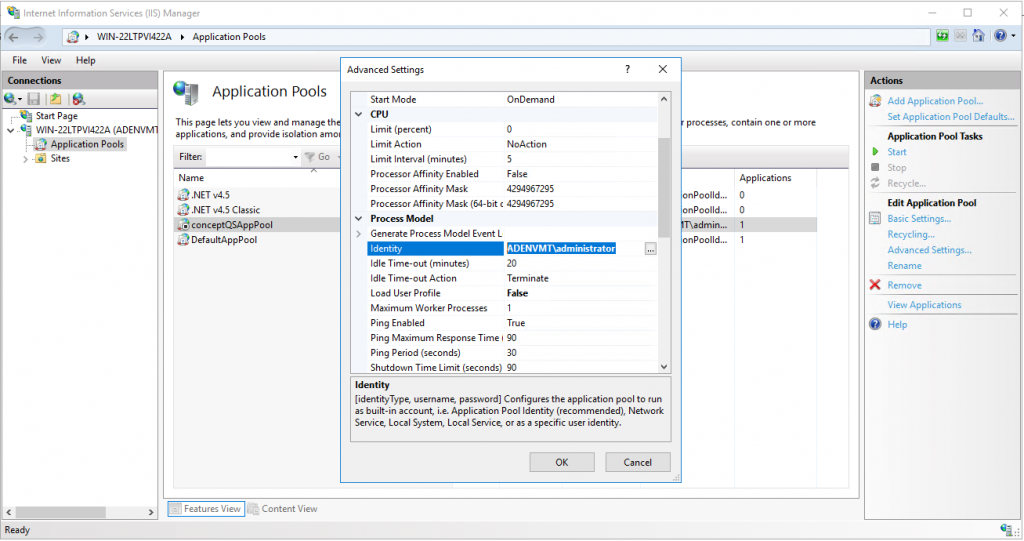The image size is (1024, 541).
Task: Select .NET v4.5 Classic pool row
Action: pyautogui.click(x=225, y=210)
